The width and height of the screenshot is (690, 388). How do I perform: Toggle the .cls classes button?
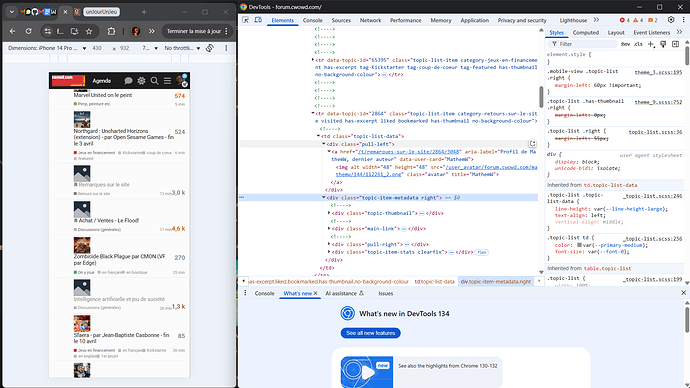[x=638, y=44]
